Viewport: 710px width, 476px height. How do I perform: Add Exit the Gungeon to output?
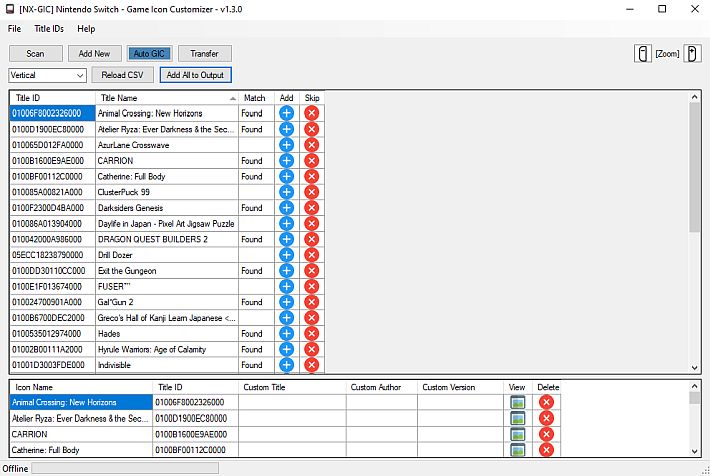(286, 270)
